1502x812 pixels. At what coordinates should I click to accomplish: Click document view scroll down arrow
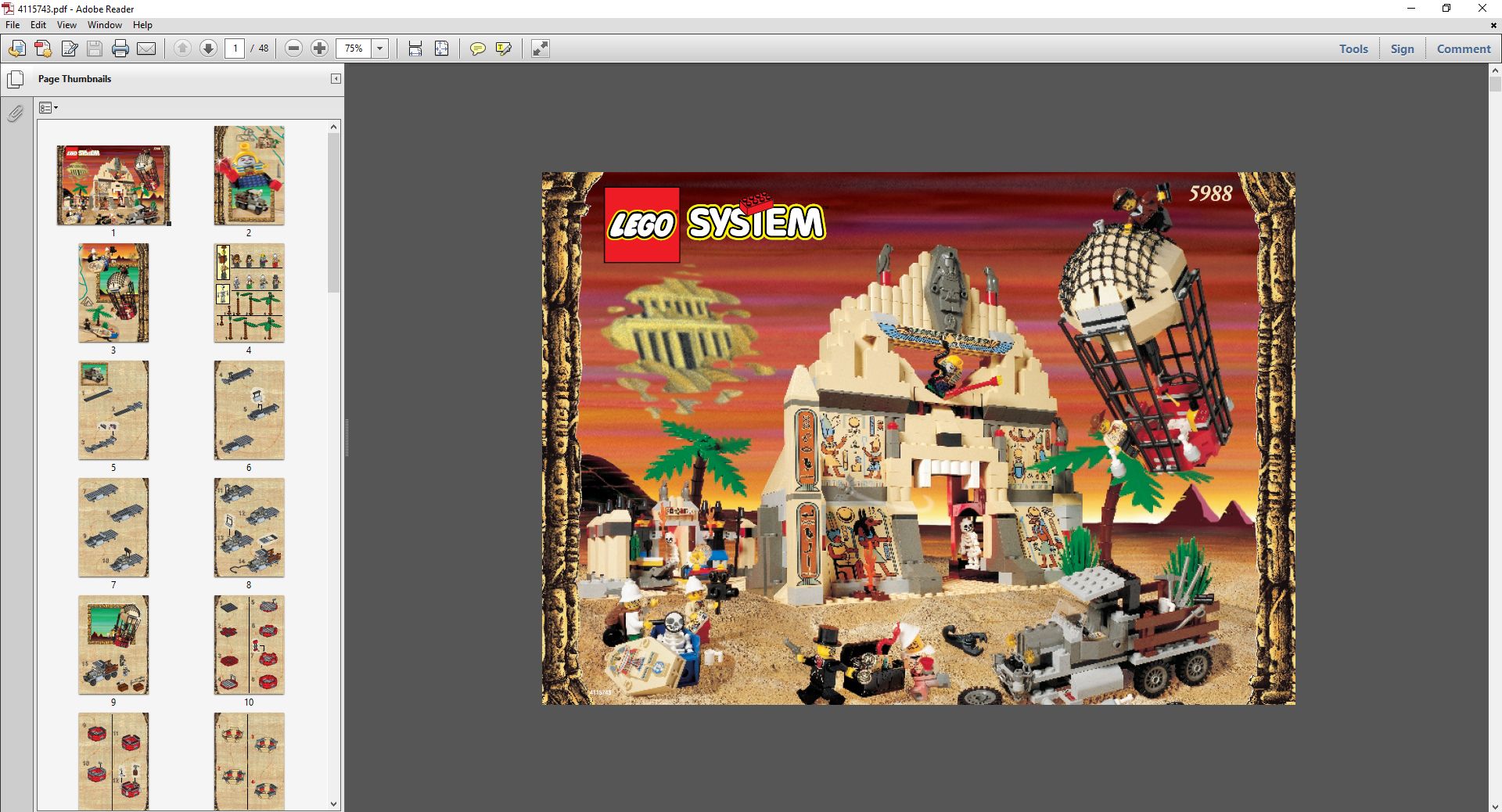[x=1495, y=806]
